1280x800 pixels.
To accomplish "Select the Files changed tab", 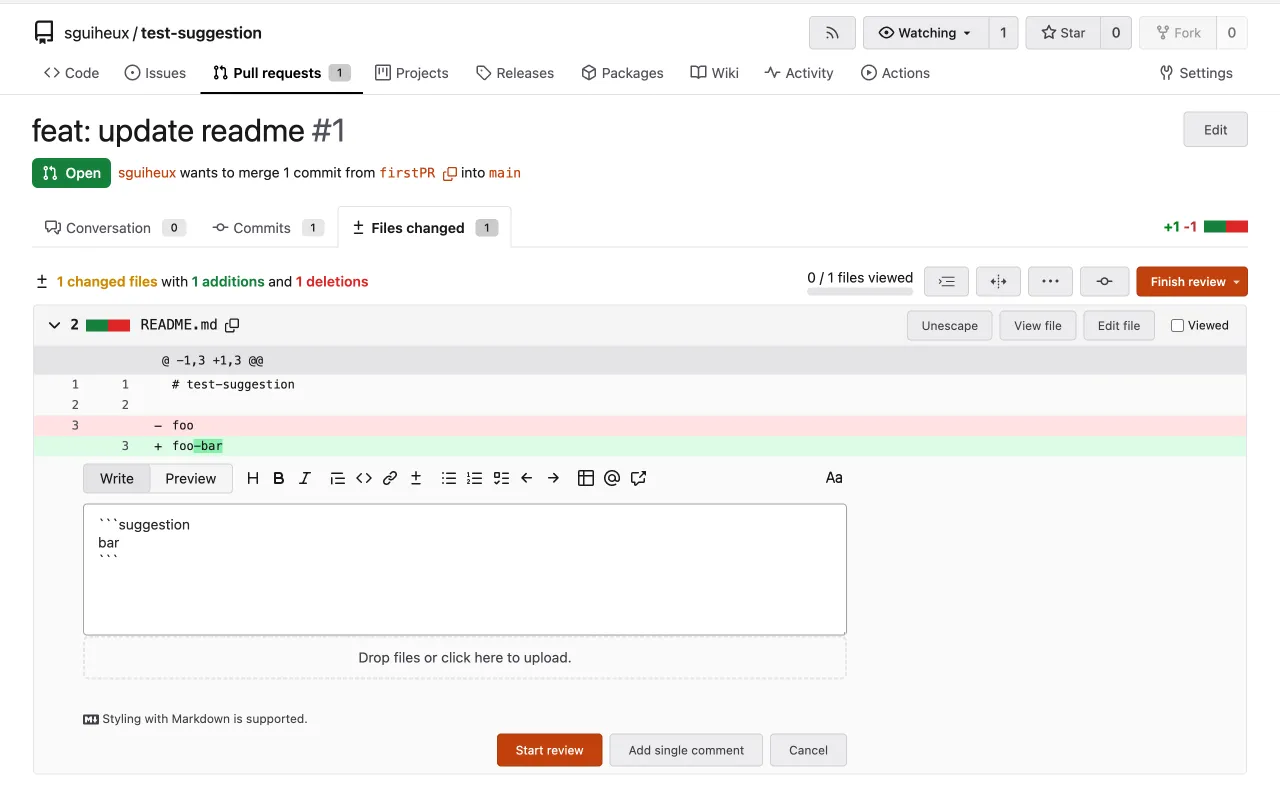I will tap(424, 228).
